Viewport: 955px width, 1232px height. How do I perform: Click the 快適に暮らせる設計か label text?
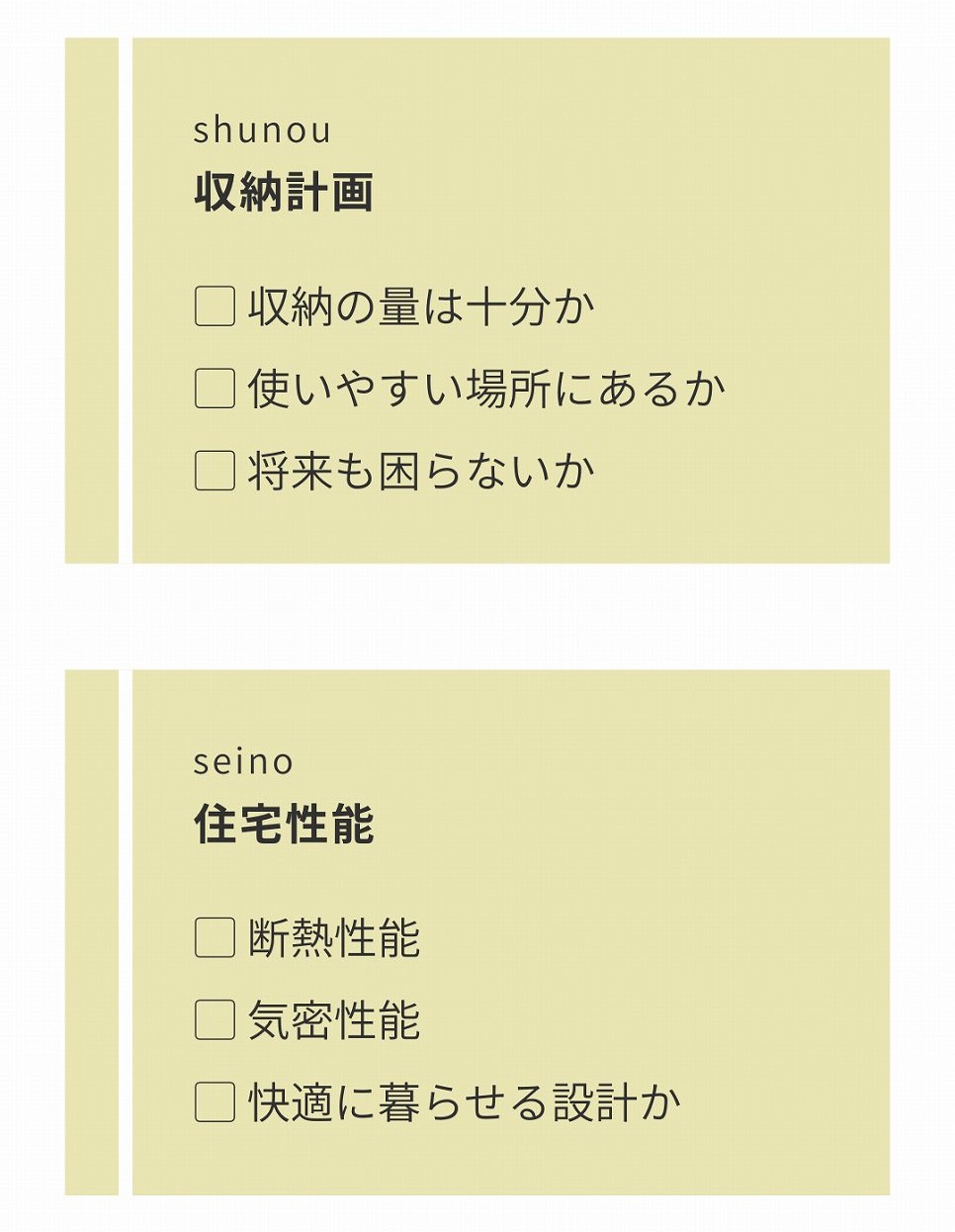click(x=465, y=1101)
